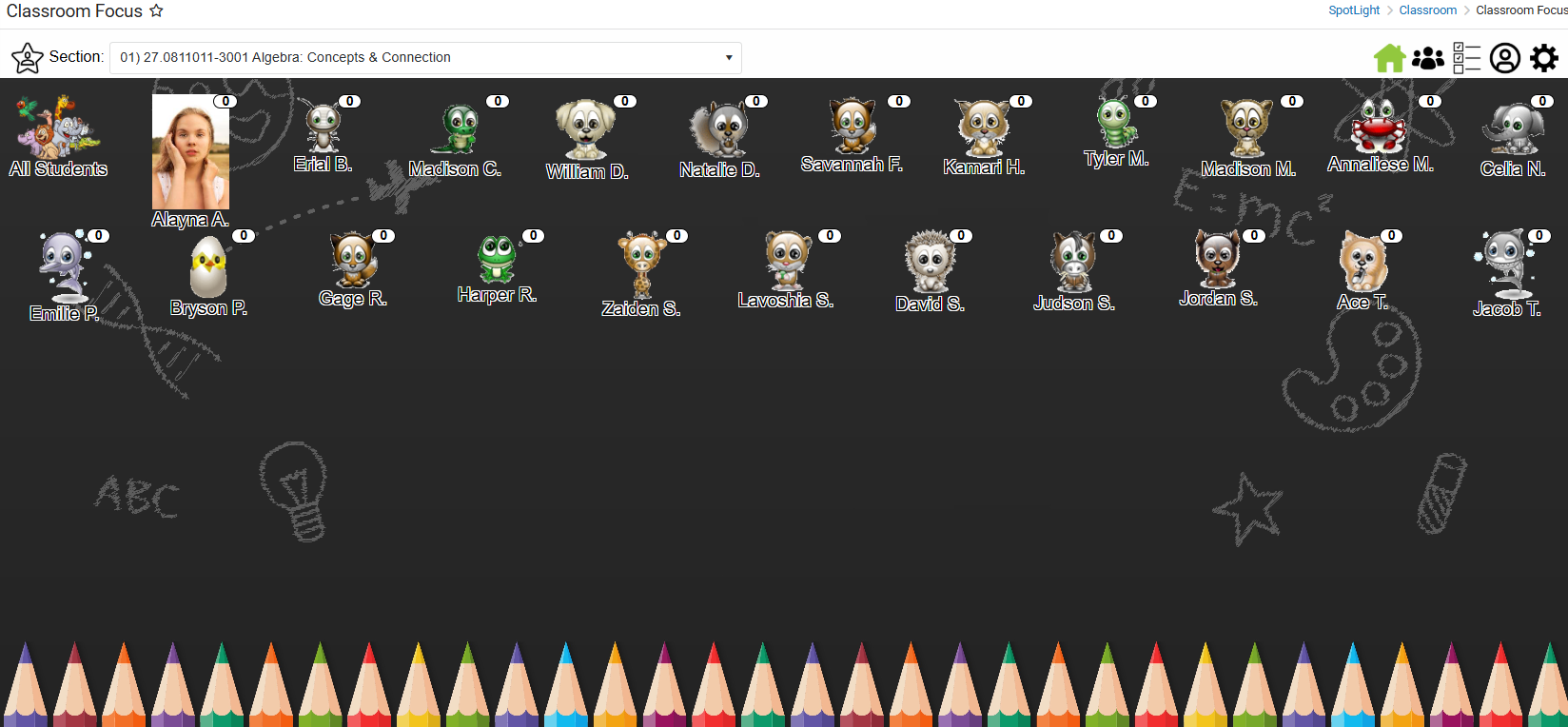Choose the William D. puppy avatar
The height and width of the screenshot is (727, 1568).
(x=584, y=129)
